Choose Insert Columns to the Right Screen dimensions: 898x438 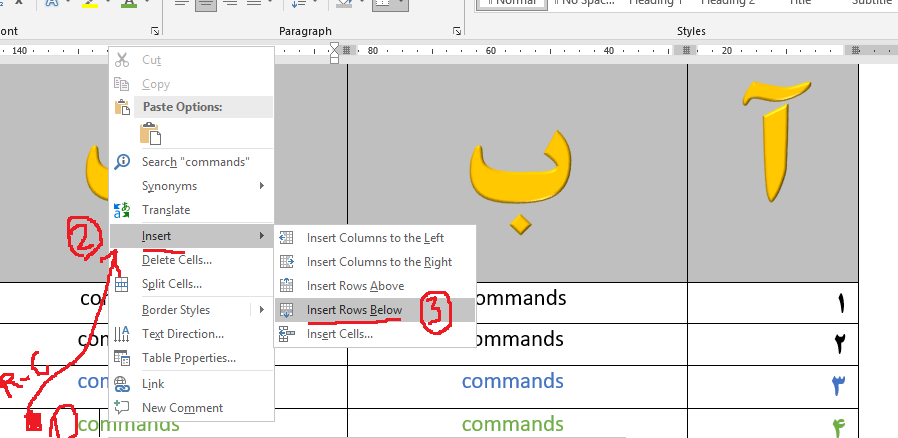(x=379, y=262)
